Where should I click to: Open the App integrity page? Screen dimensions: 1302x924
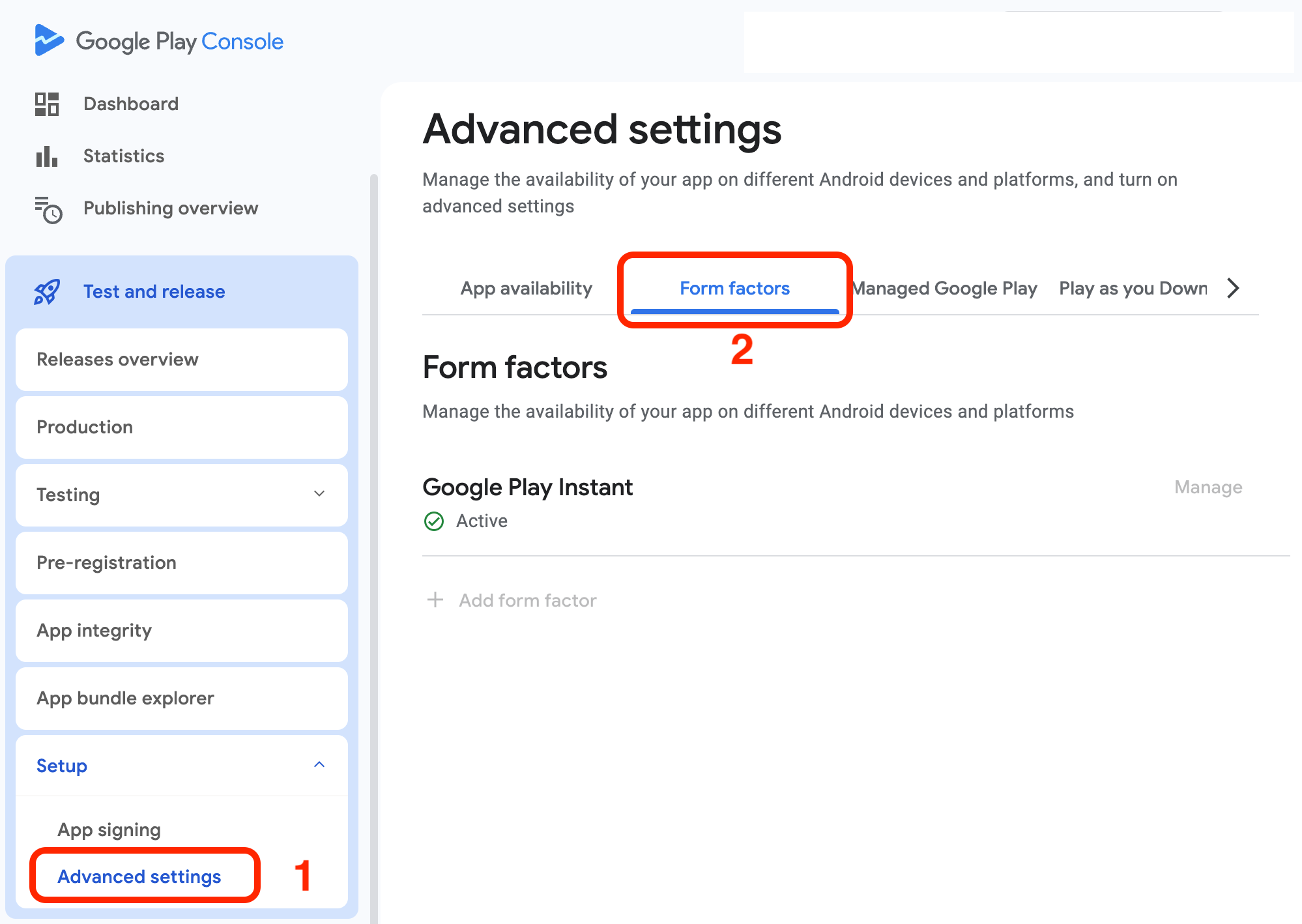(182, 631)
